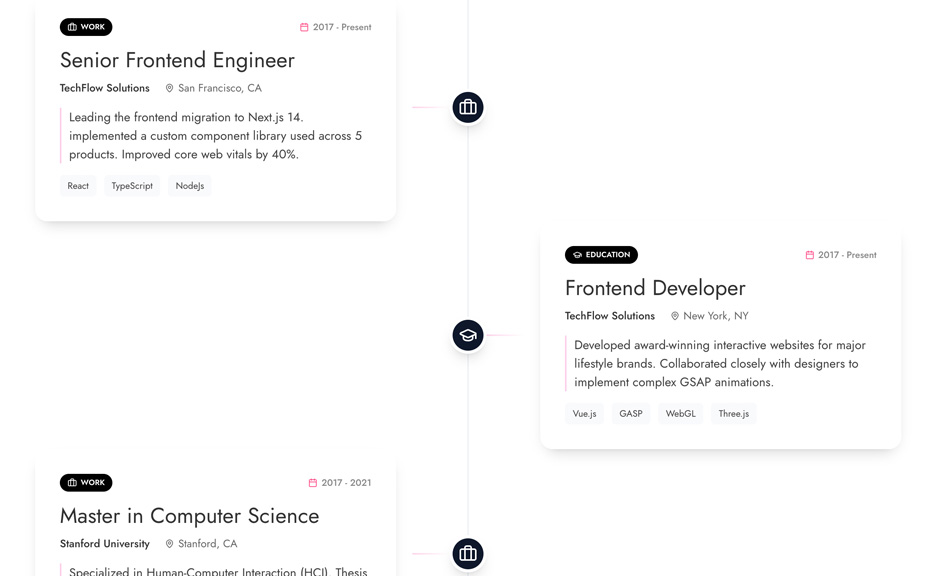Click the WORK badge above Master in Computer Science
942x576 pixels.
point(86,483)
